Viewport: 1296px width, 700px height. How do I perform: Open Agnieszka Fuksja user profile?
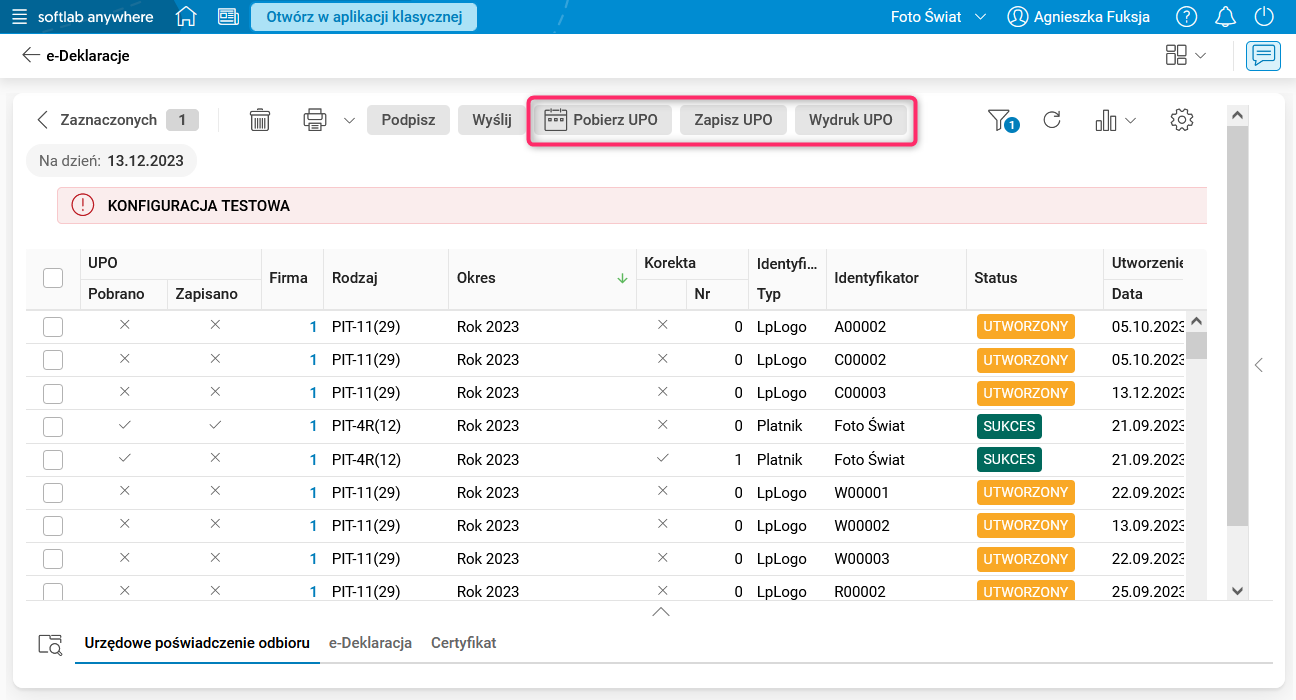[1078, 17]
